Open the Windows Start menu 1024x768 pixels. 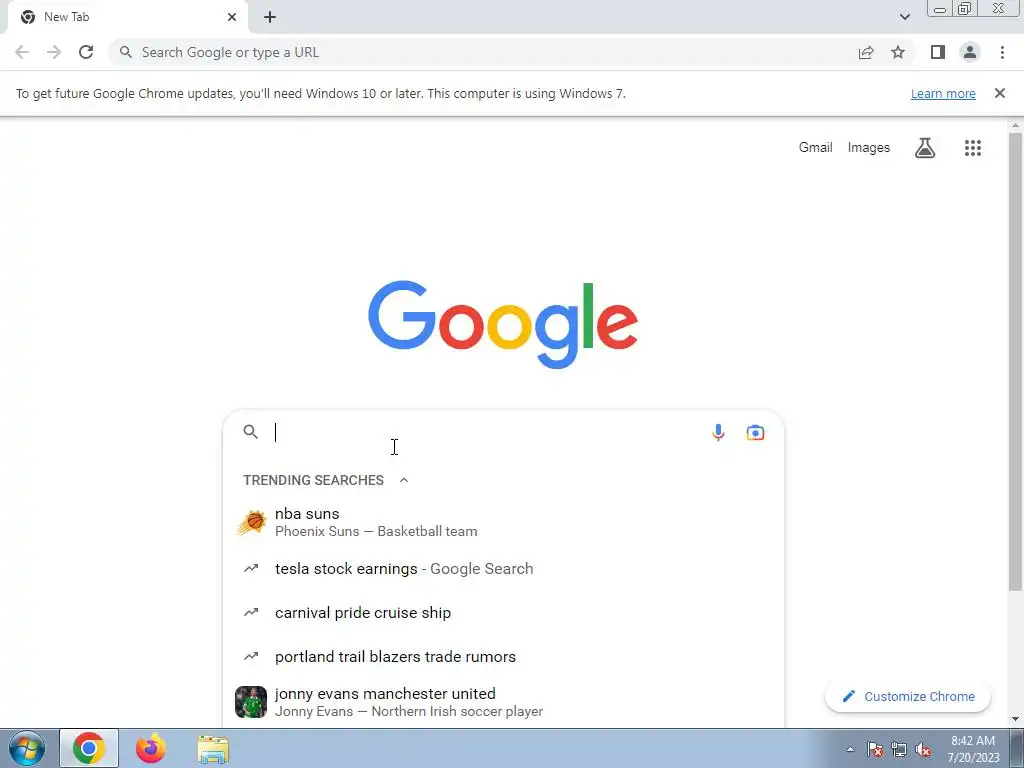(26, 748)
